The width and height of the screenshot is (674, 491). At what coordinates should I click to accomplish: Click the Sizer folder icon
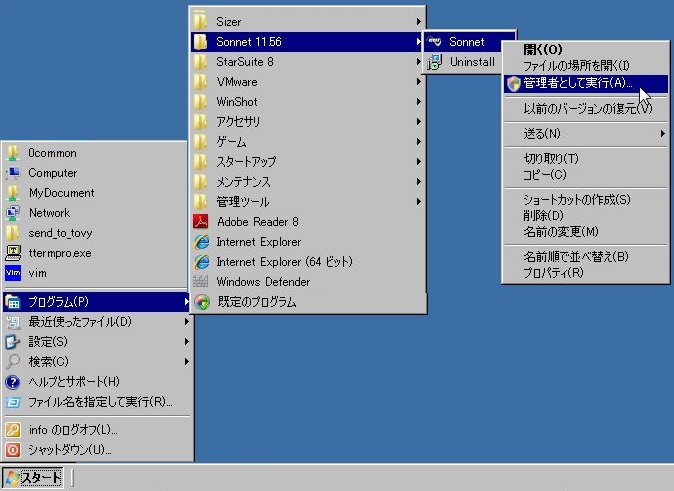(200, 21)
